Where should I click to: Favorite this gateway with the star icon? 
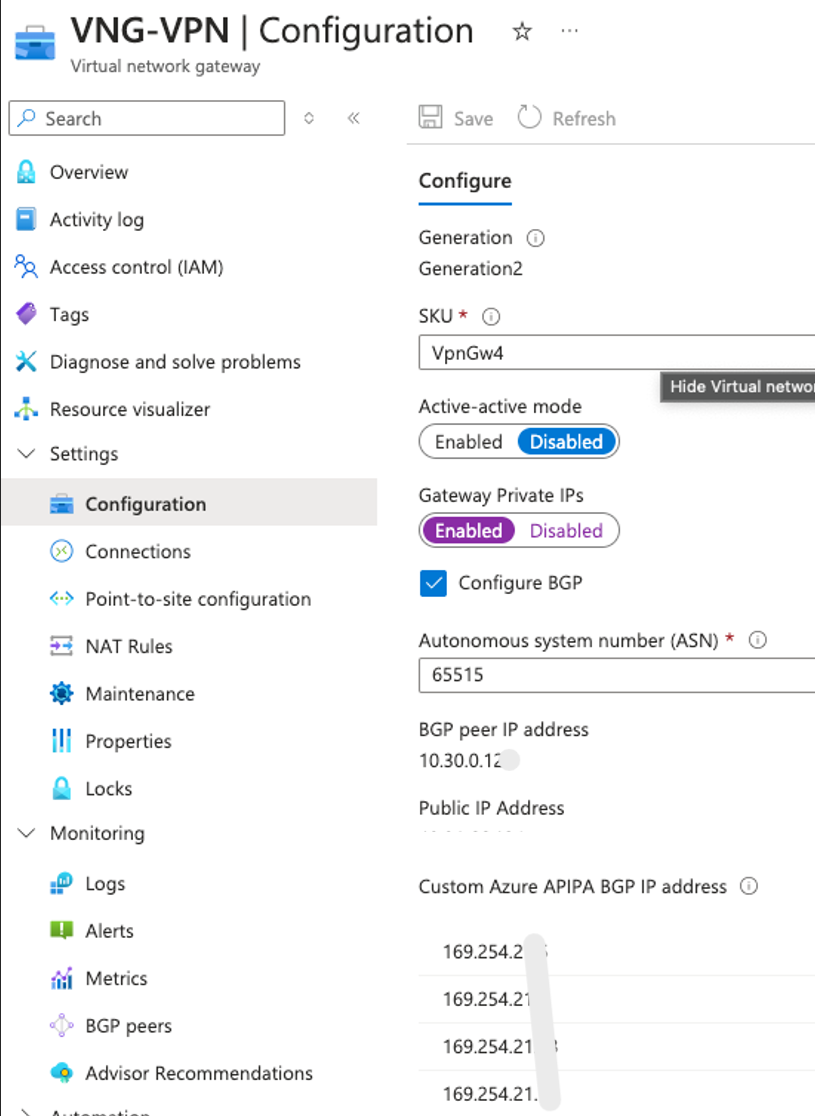[x=522, y=31]
